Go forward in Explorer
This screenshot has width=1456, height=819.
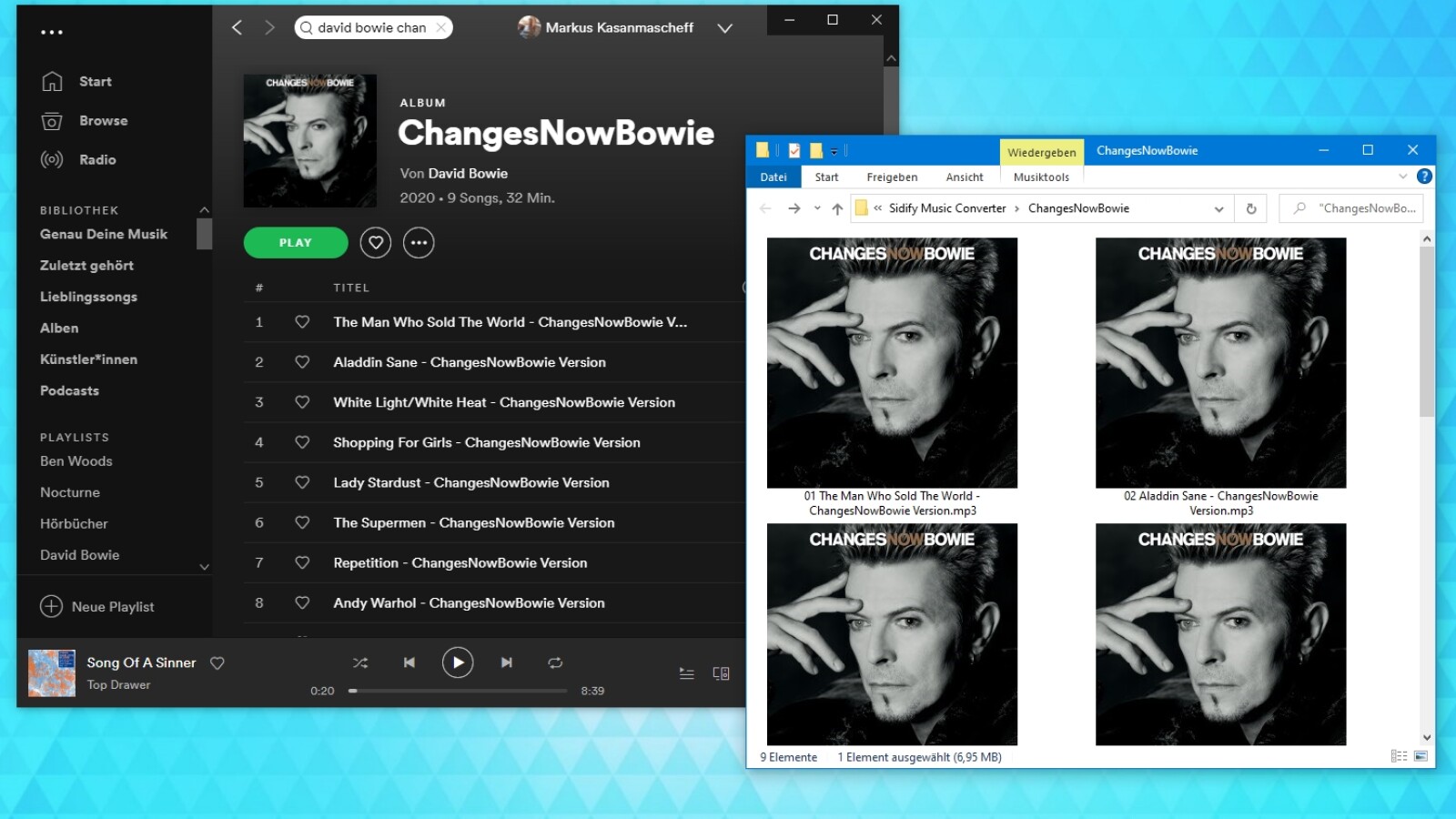coord(794,208)
